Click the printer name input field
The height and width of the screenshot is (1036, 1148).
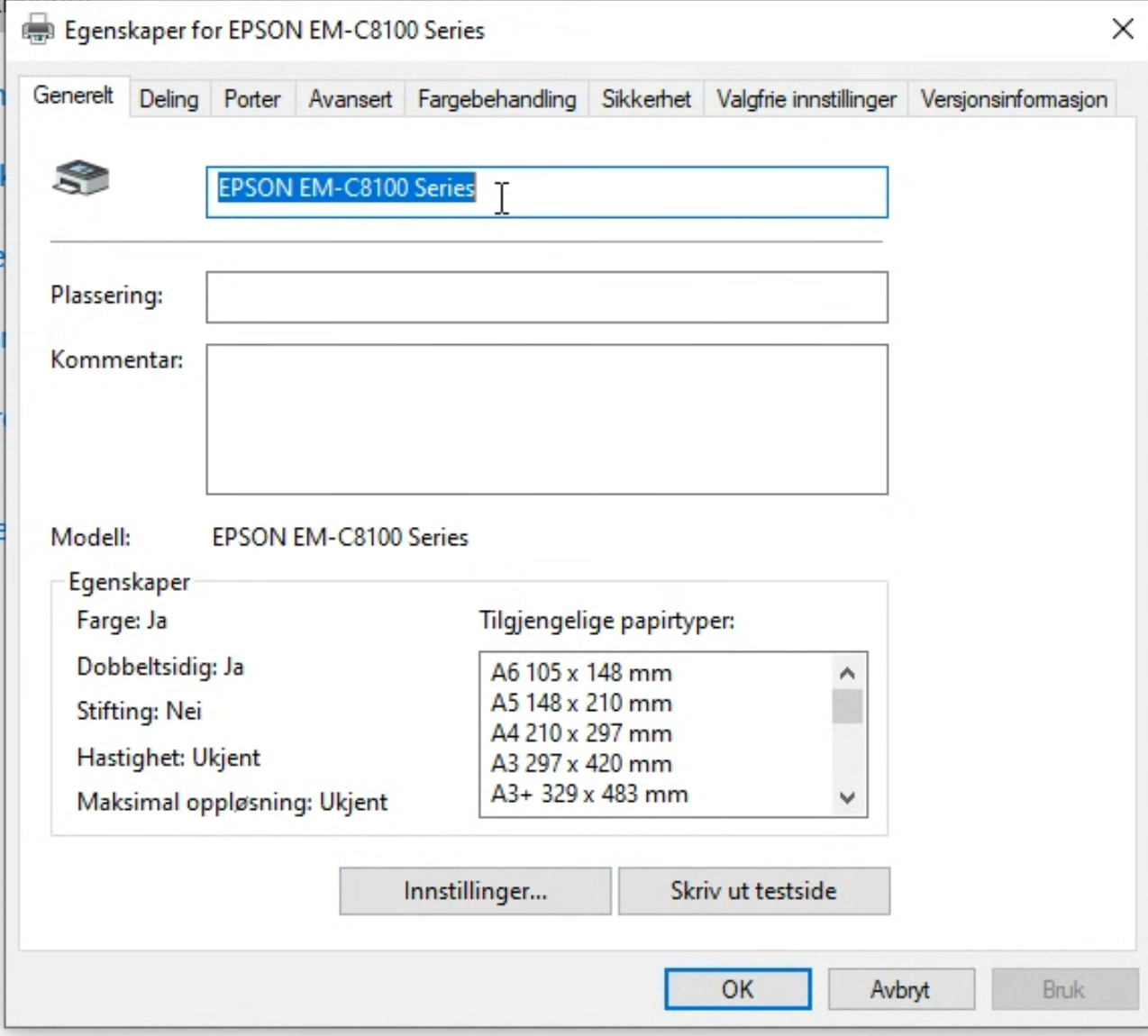(x=547, y=192)
